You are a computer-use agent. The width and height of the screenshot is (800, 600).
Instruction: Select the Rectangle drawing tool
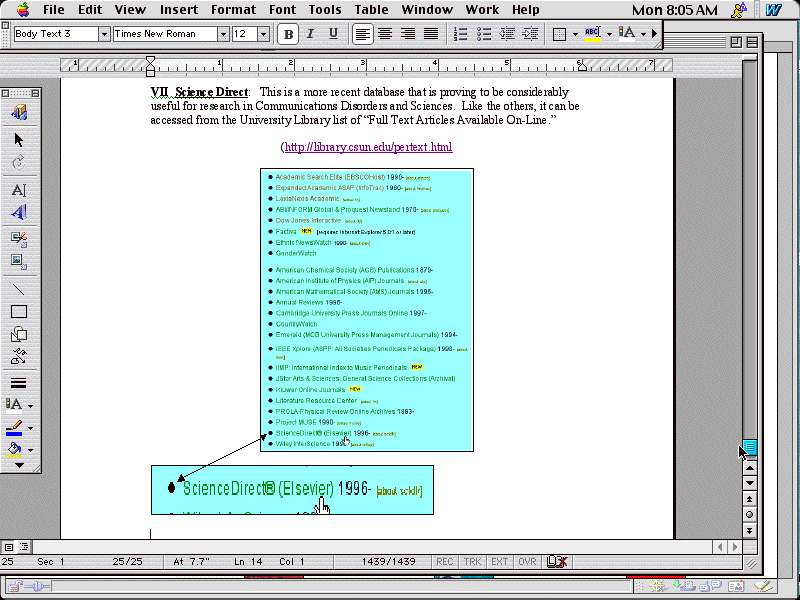coord(19,312)
